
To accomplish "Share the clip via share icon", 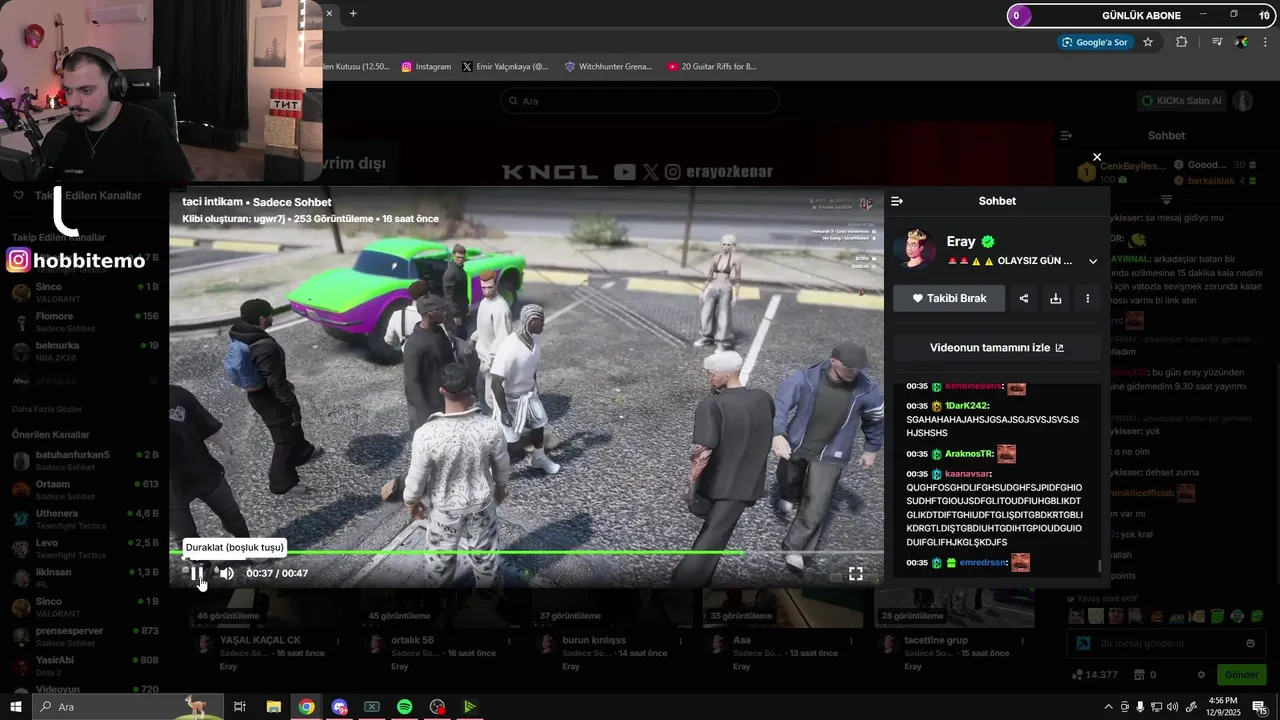I will pos(1023,298).
